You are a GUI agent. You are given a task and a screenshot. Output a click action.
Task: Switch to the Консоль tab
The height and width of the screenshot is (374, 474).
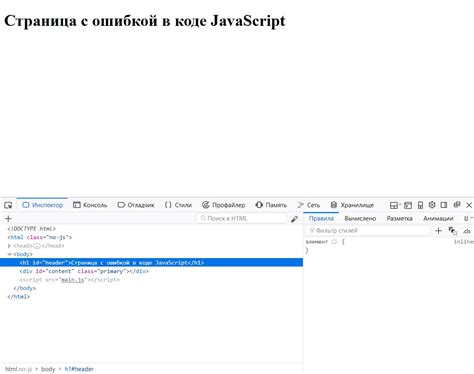tap(90, 205)
